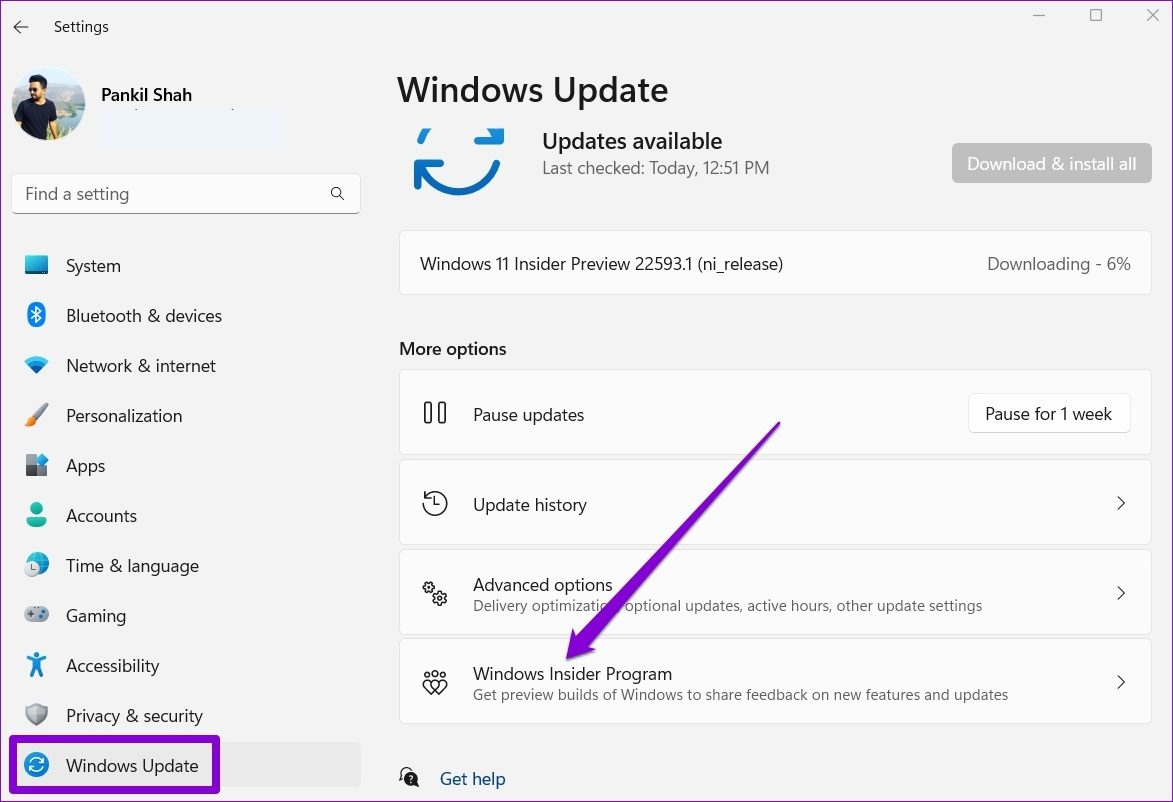Click the Time & language globe icon

coord(36,565)
